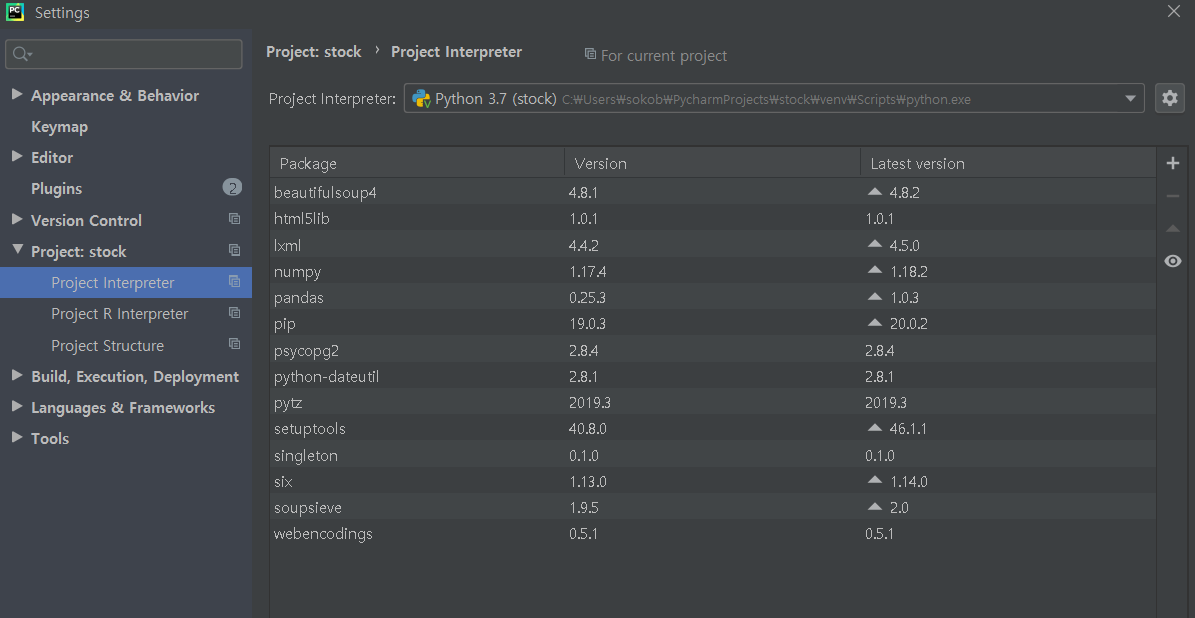The width and height of the screenshot is (1195, 618).
Task: Close the Settings dialog
Action: (x=1174, y=11)
